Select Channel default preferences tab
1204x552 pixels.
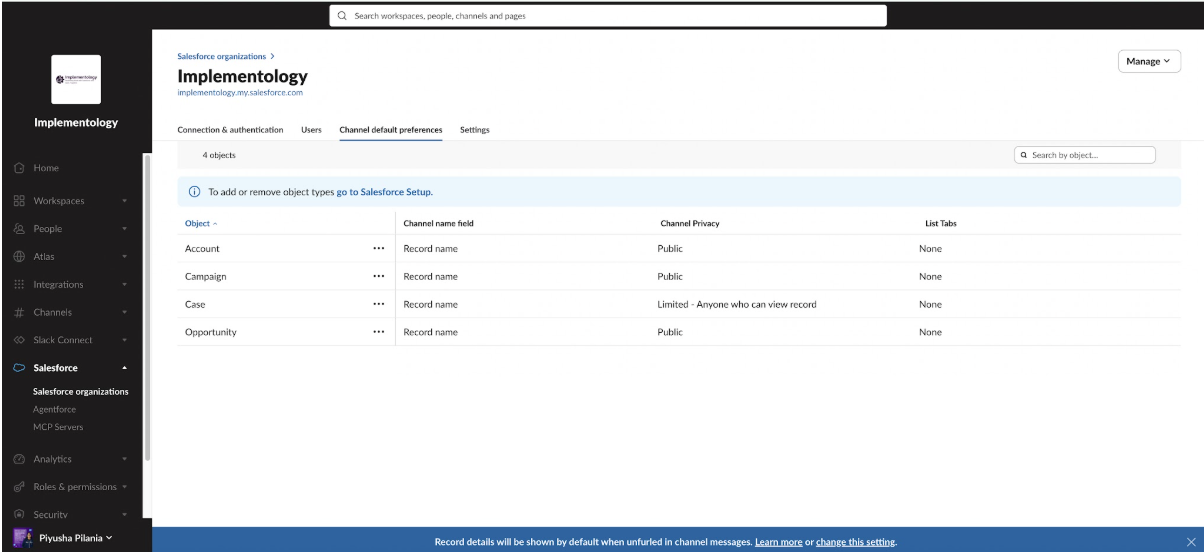click(x=391, y=130)
